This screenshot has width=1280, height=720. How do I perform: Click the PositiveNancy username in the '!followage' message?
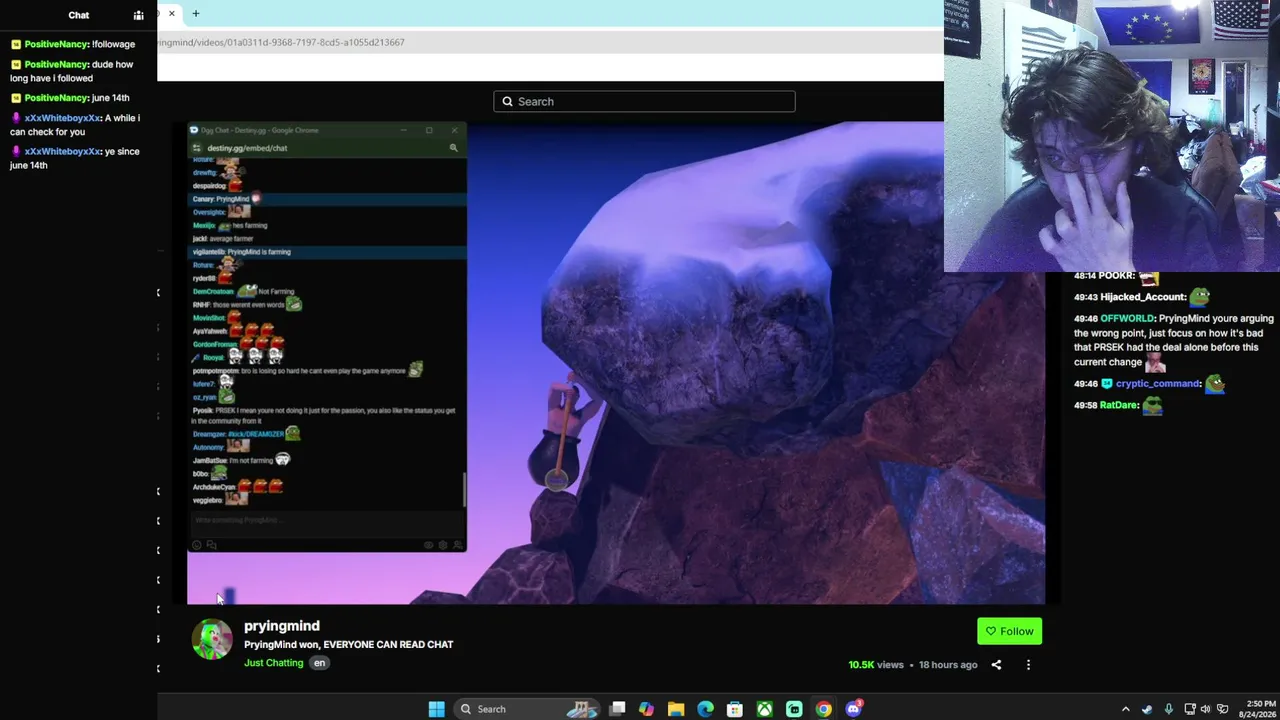click(x=57, y=44)
